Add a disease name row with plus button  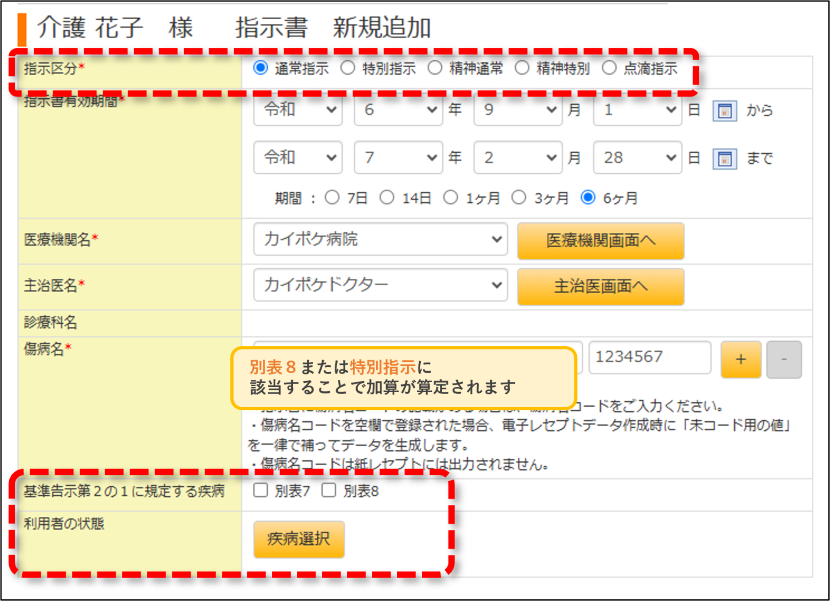point(741,360)
